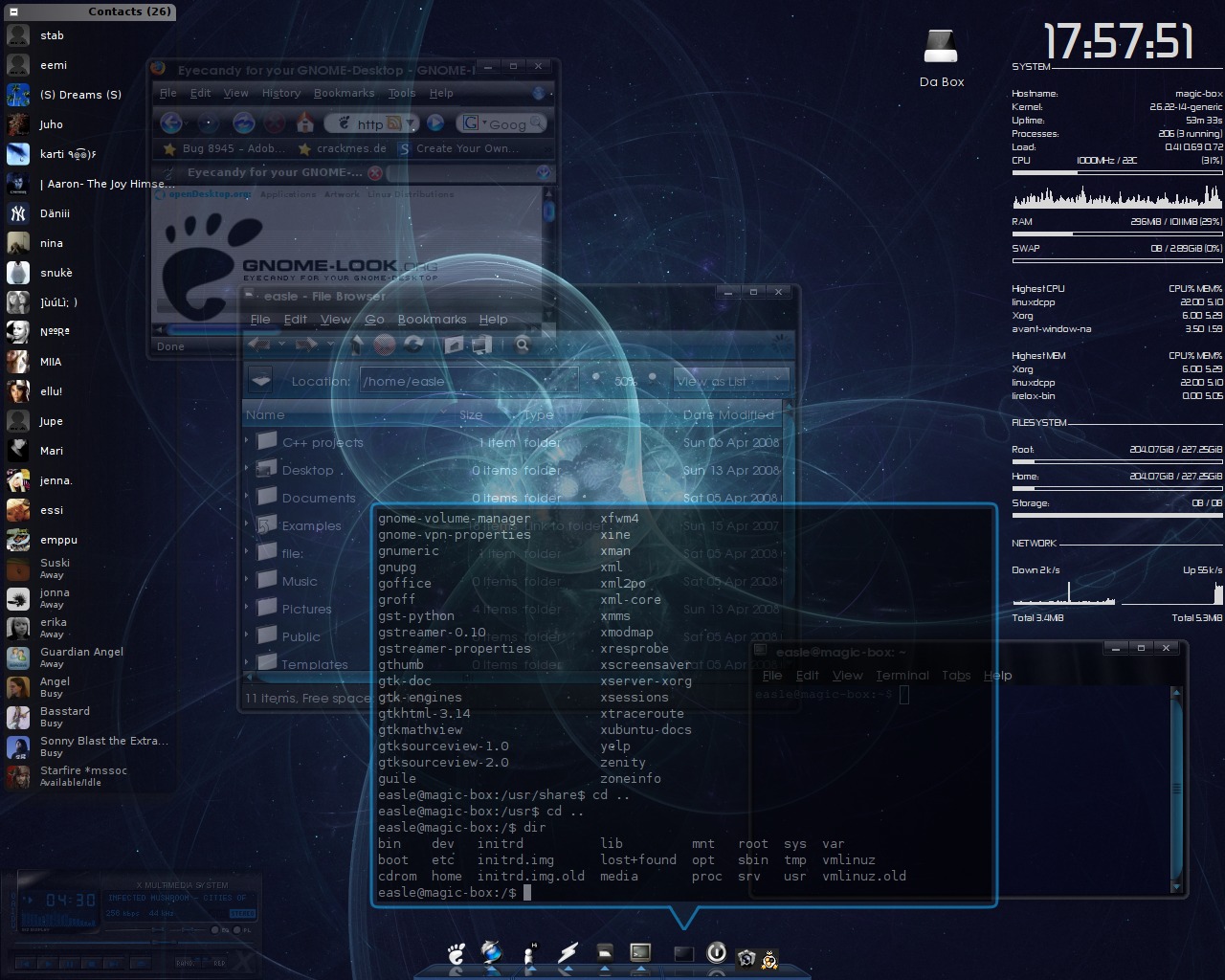The height and width of the screenshot is (980, 1225).
Task: Open the Go menu in File Browser
Action: (x=374, y=319)
